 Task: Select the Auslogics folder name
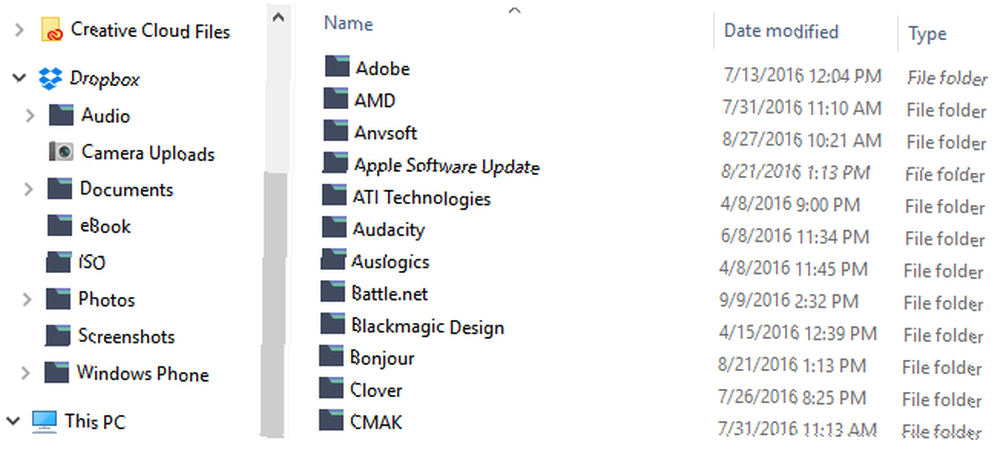390,261
